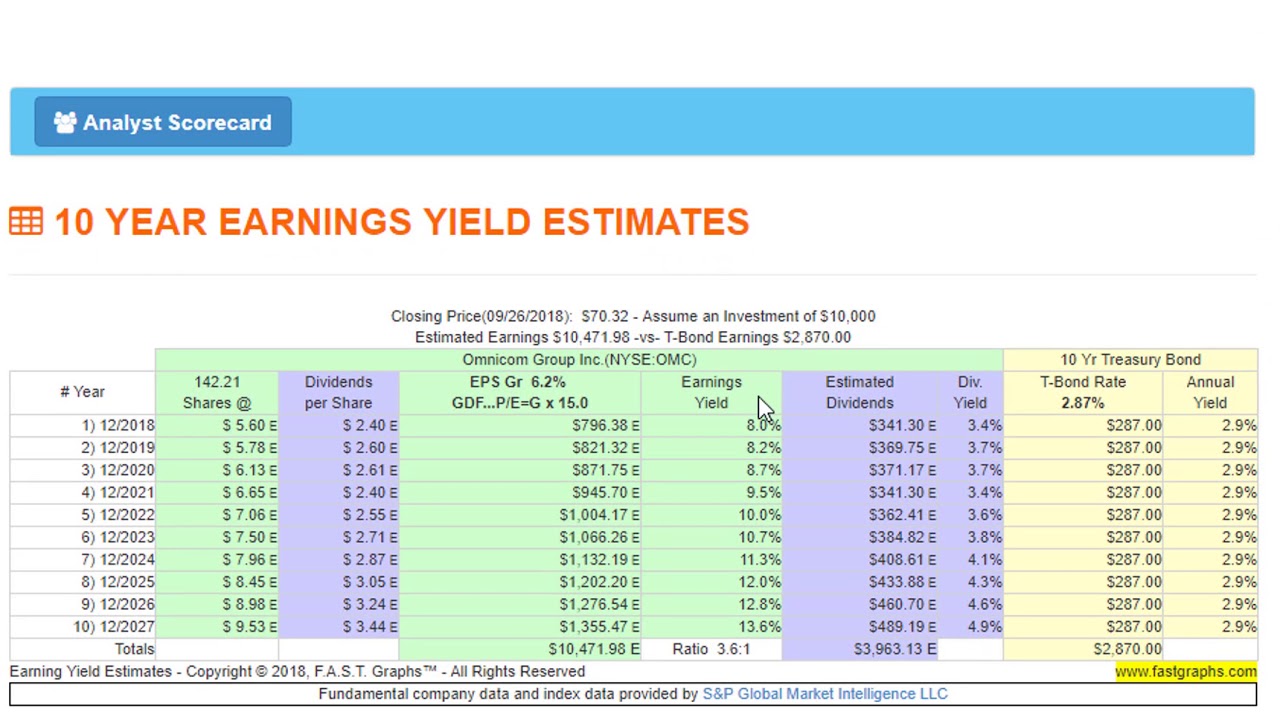The width and height of the screenshot is (1280, 720).
Task: Select the 'T-Bond Rate 2.87%' header
Action: tap(1082, 392)
